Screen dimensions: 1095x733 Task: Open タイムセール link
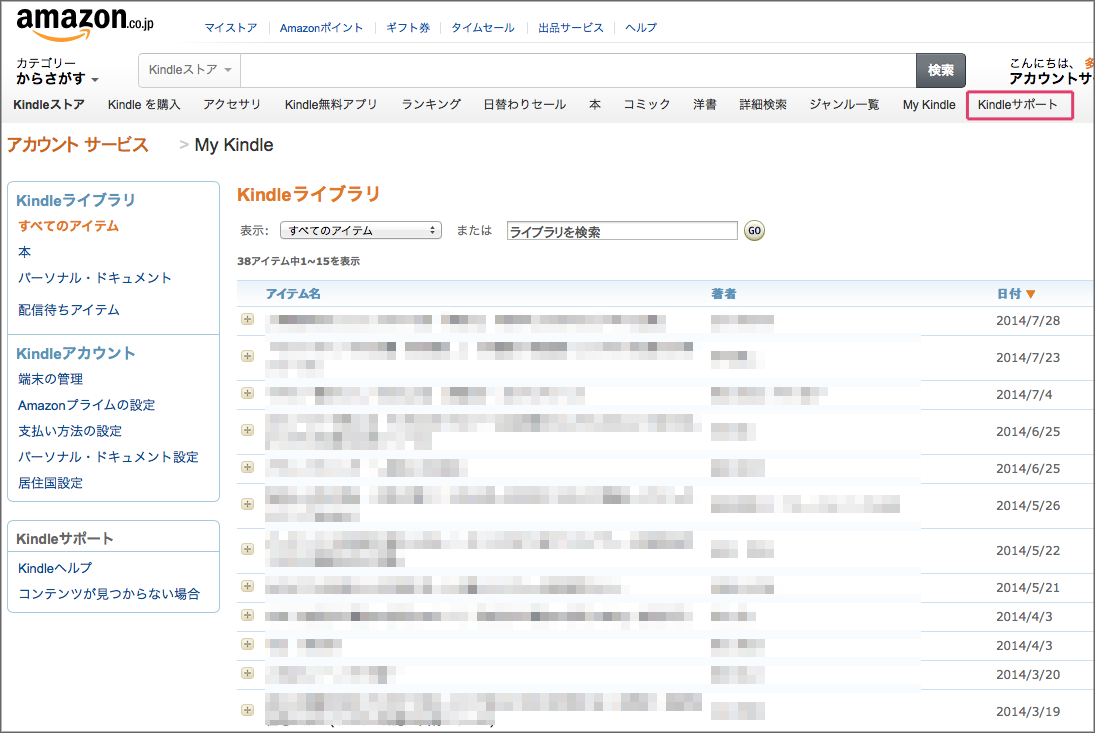click(x=483, y=28)
